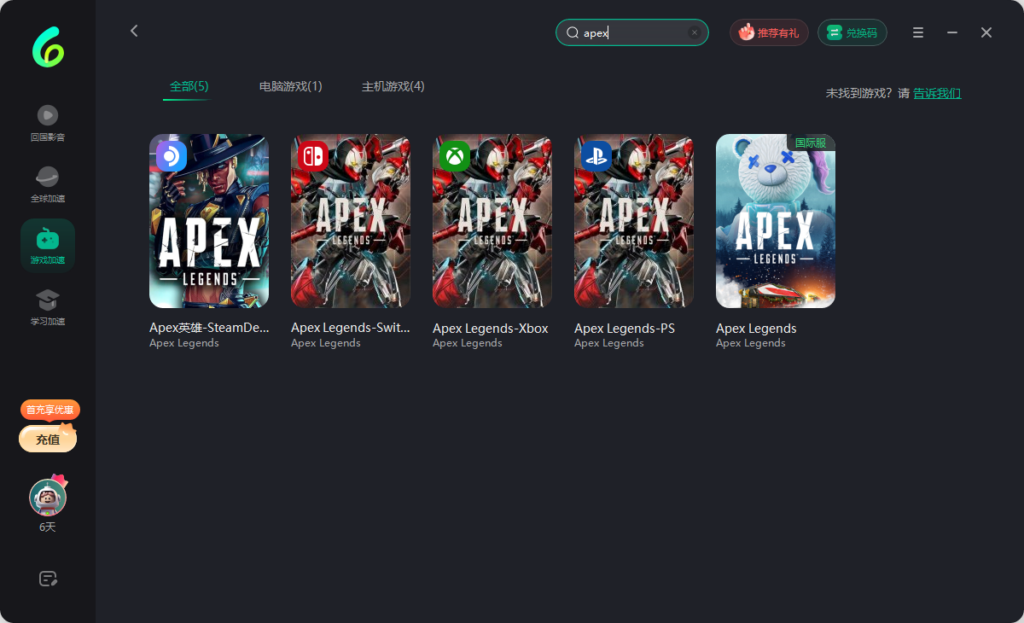Open 学习加速 graduation cap icon
This screenshot has height=623, width=1024.
47,301
